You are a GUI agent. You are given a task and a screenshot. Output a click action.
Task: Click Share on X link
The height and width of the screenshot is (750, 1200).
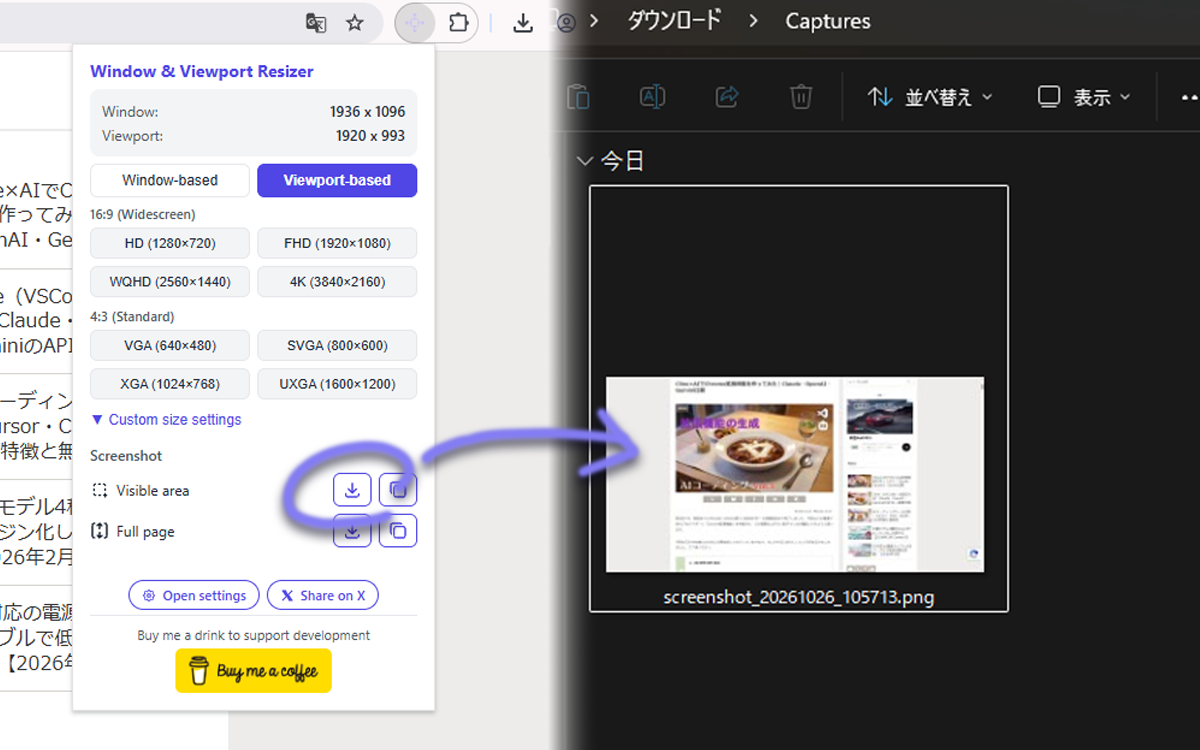[322, 595]
